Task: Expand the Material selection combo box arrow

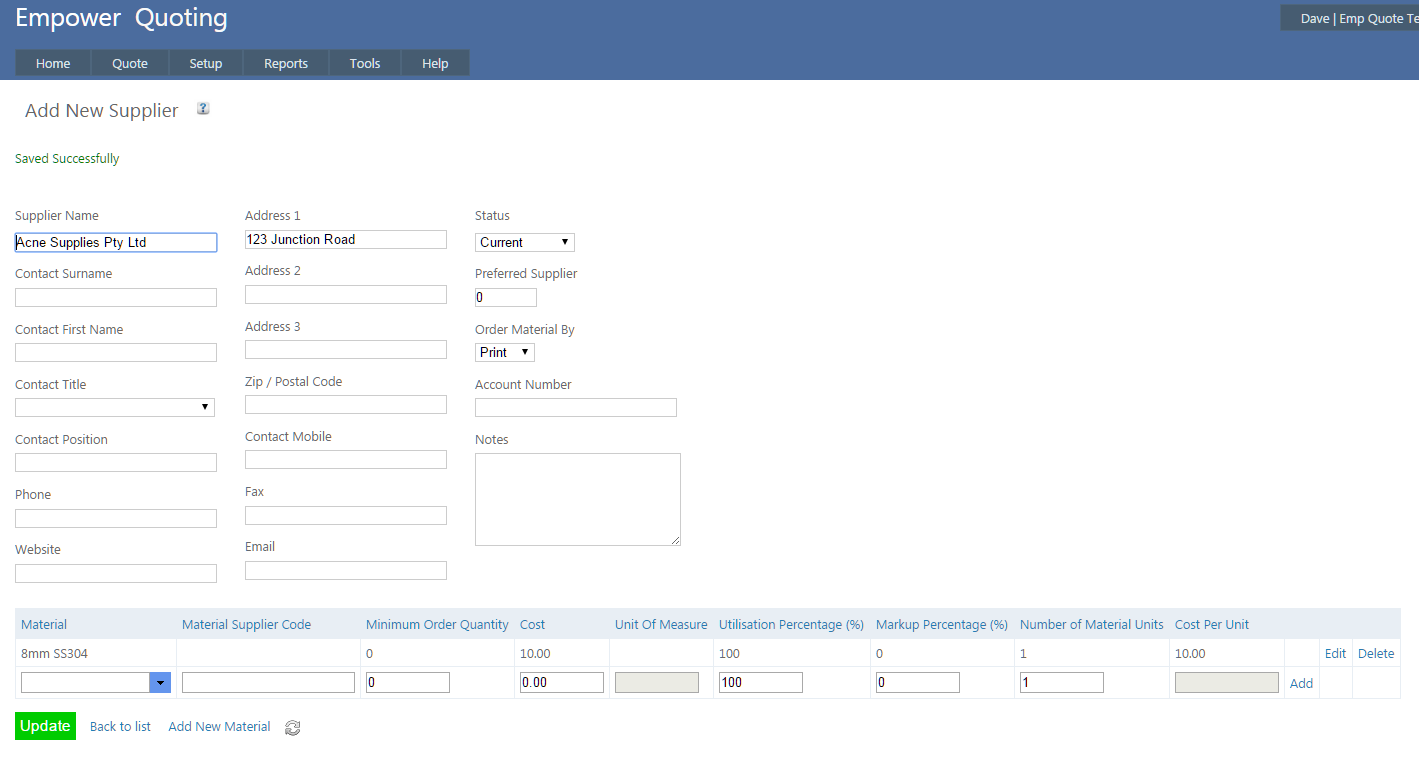Action: click(160, 682)
